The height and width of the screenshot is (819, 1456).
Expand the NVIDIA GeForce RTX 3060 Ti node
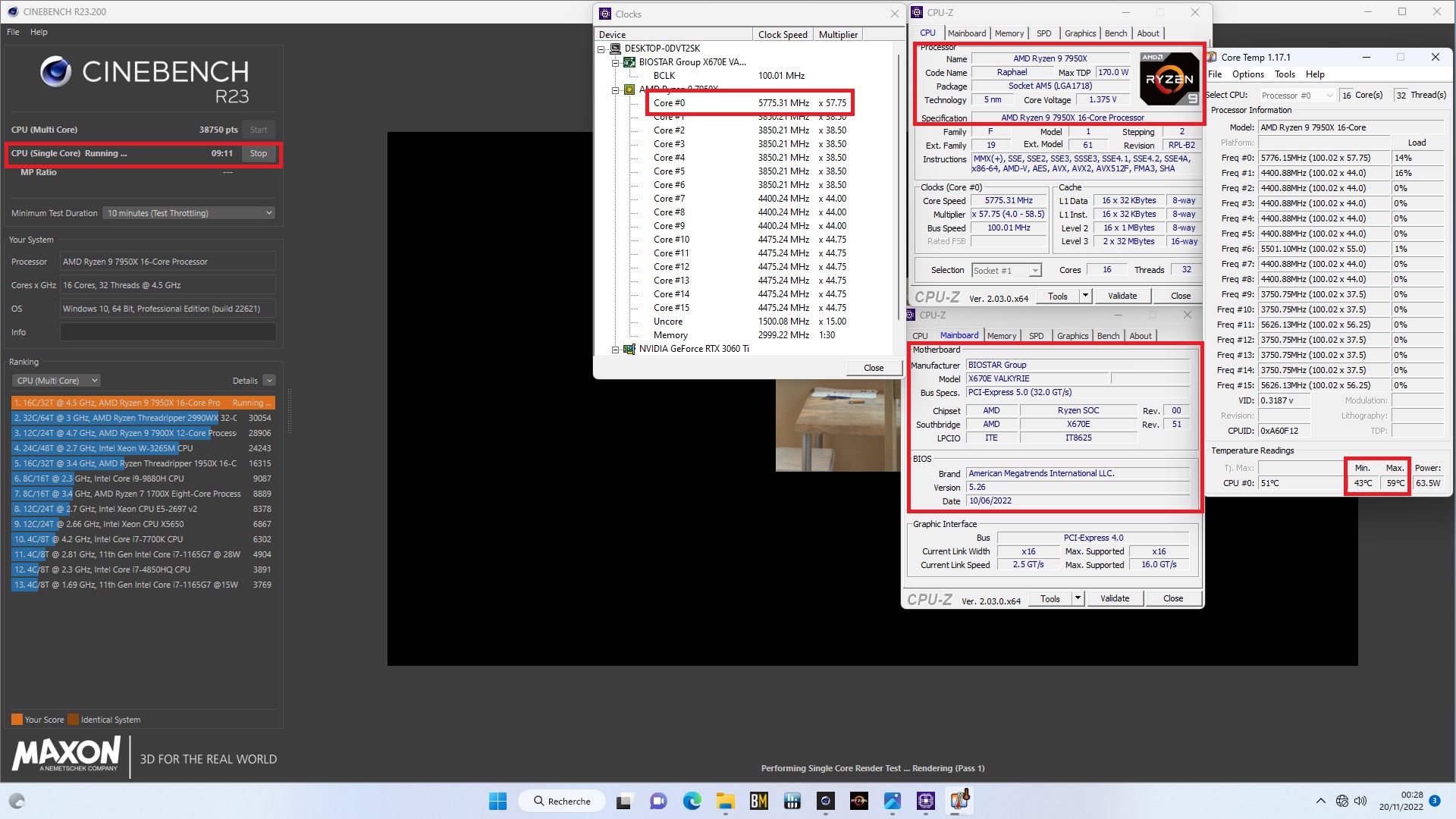point(616,349)
